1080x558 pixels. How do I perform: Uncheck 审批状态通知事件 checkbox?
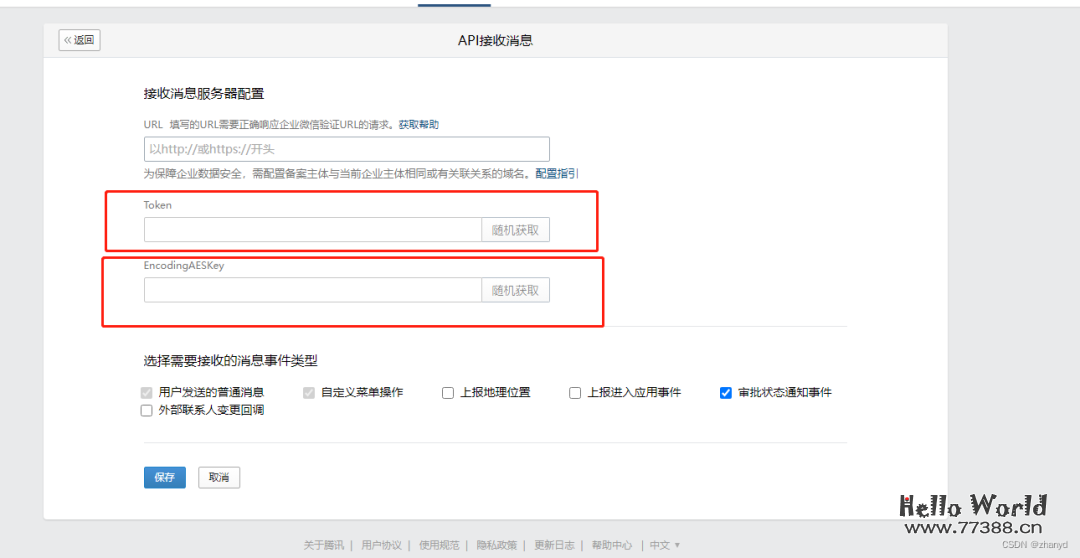[725, 393]
